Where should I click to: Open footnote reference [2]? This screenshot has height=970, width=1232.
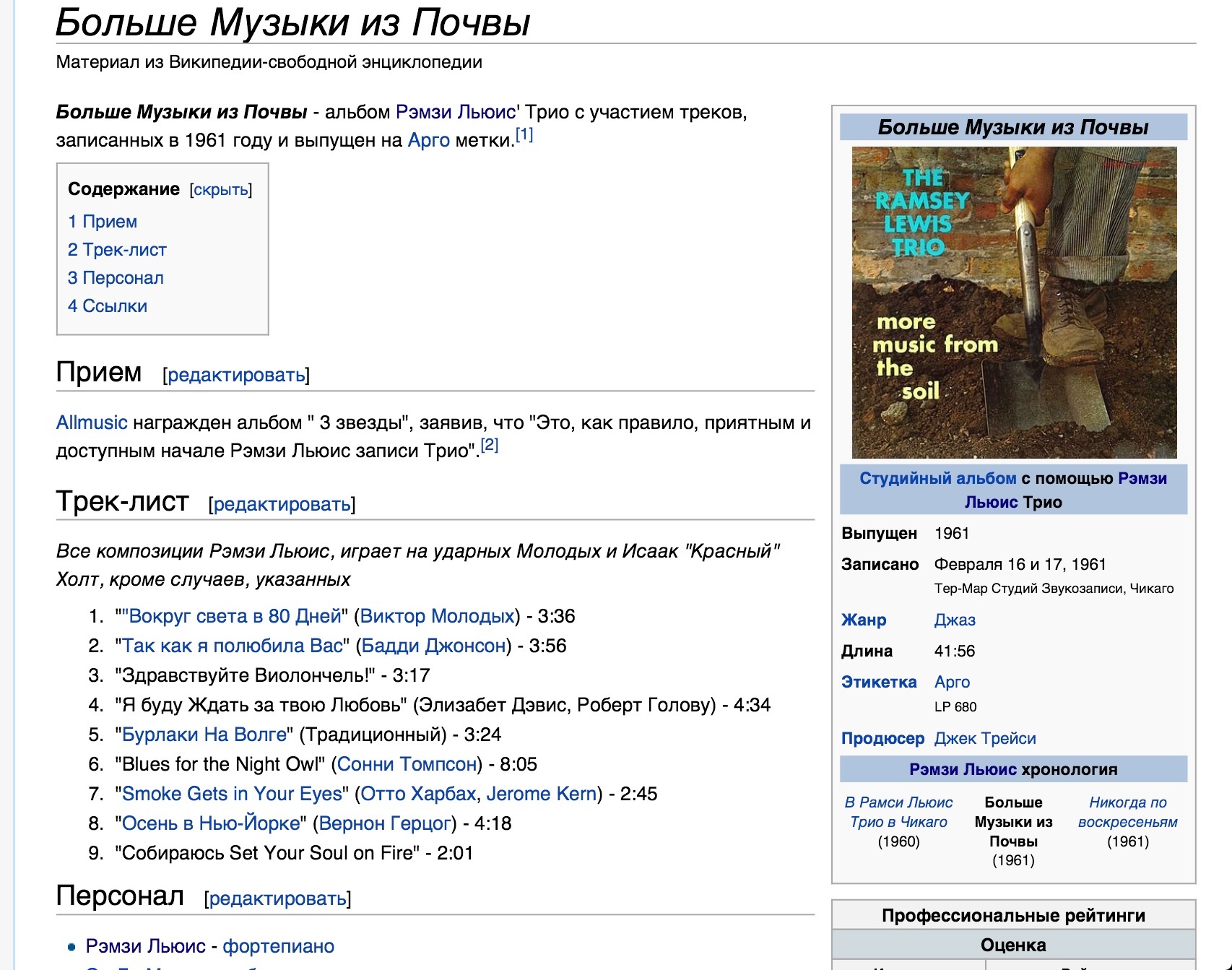(x=489, y=445)
